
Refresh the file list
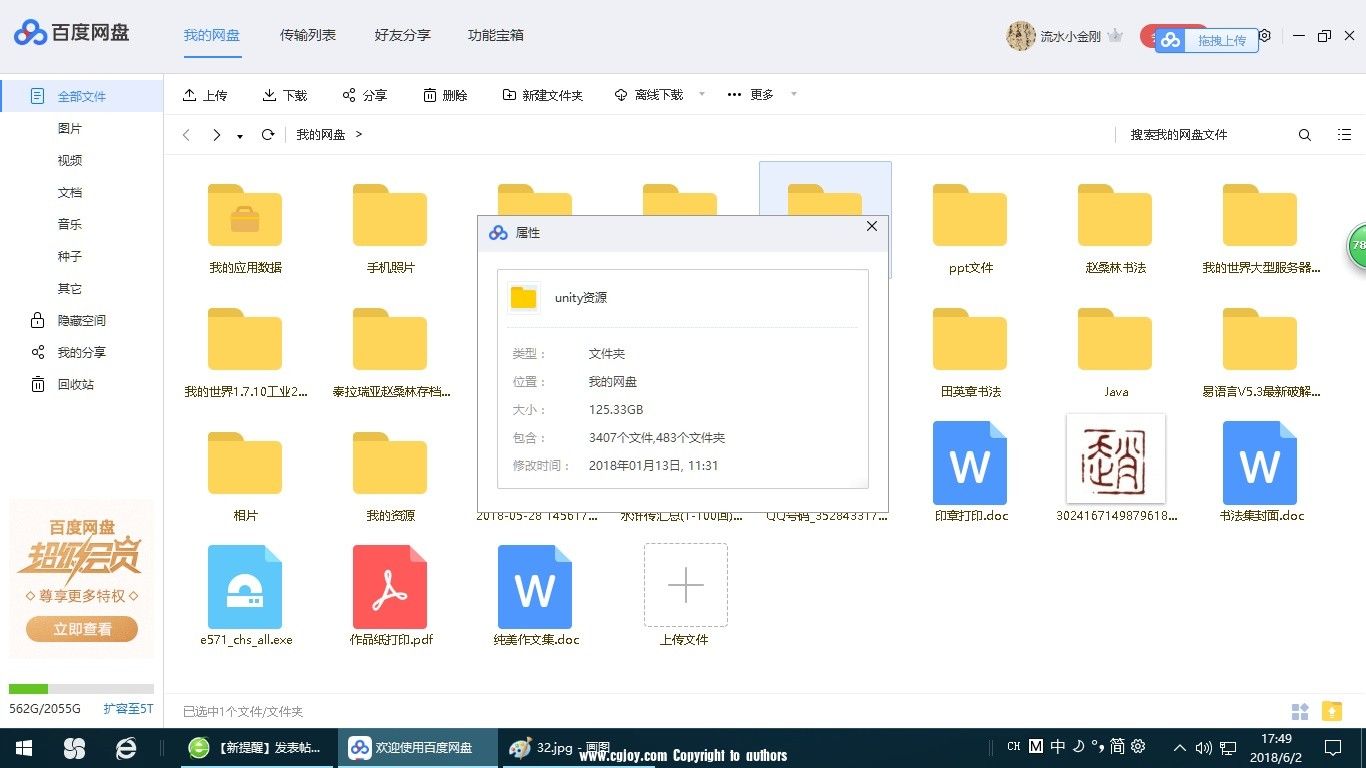[x=268, y=135]
